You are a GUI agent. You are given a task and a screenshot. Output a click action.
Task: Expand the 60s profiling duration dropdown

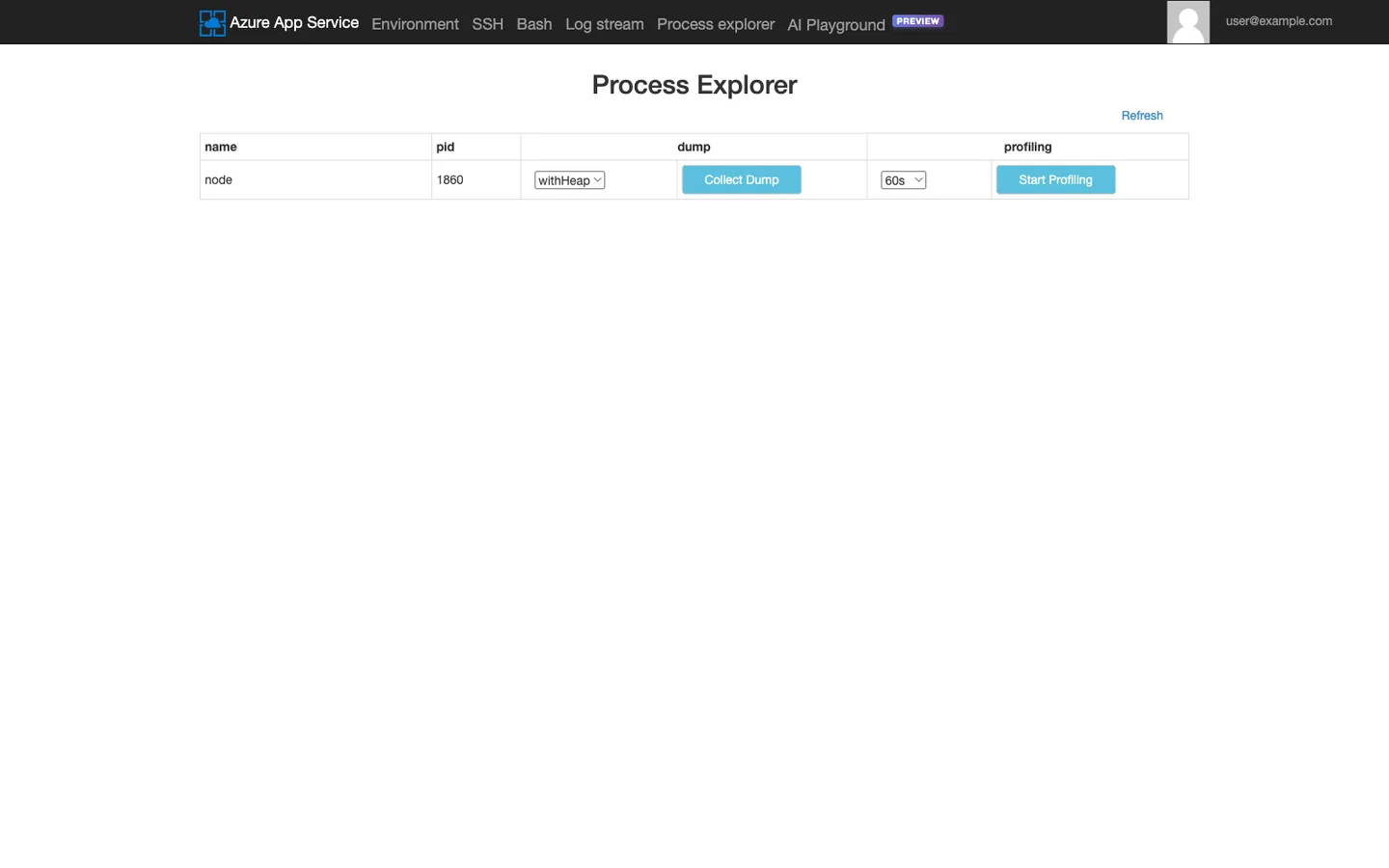(x=904, y=180)
